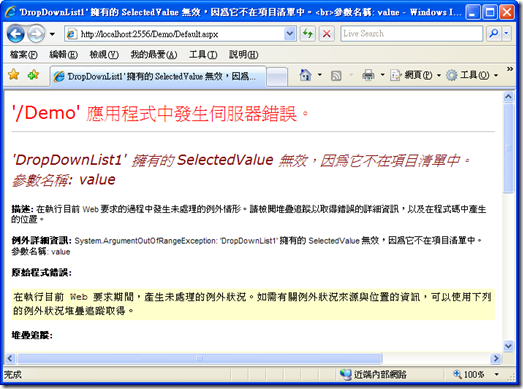Screen dimensions: 523x389
Task: Show more toolbar commands chevron
Action: coord(510,69)
